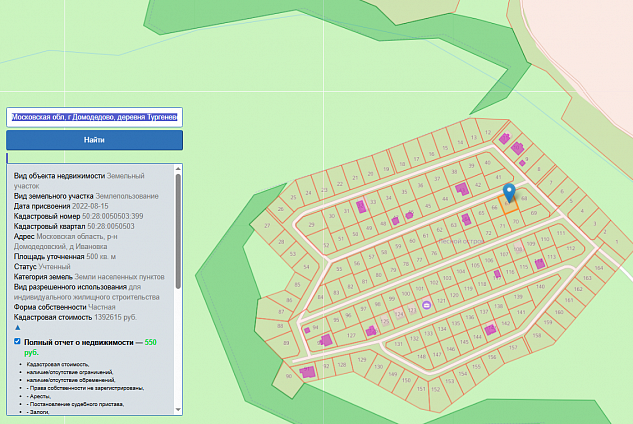Click the Постановление судебного пристава bullet item
This screenshot has height=424, width=633.
[x=75, y=404]
